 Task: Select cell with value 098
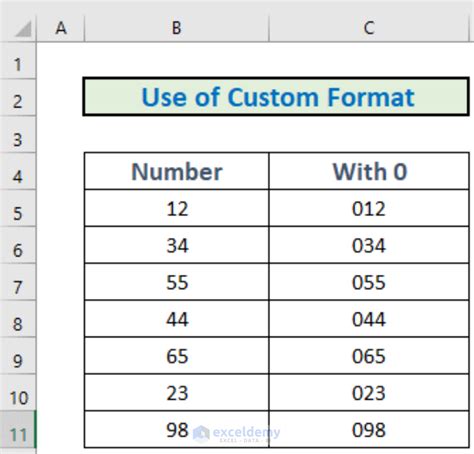[369, 430]
